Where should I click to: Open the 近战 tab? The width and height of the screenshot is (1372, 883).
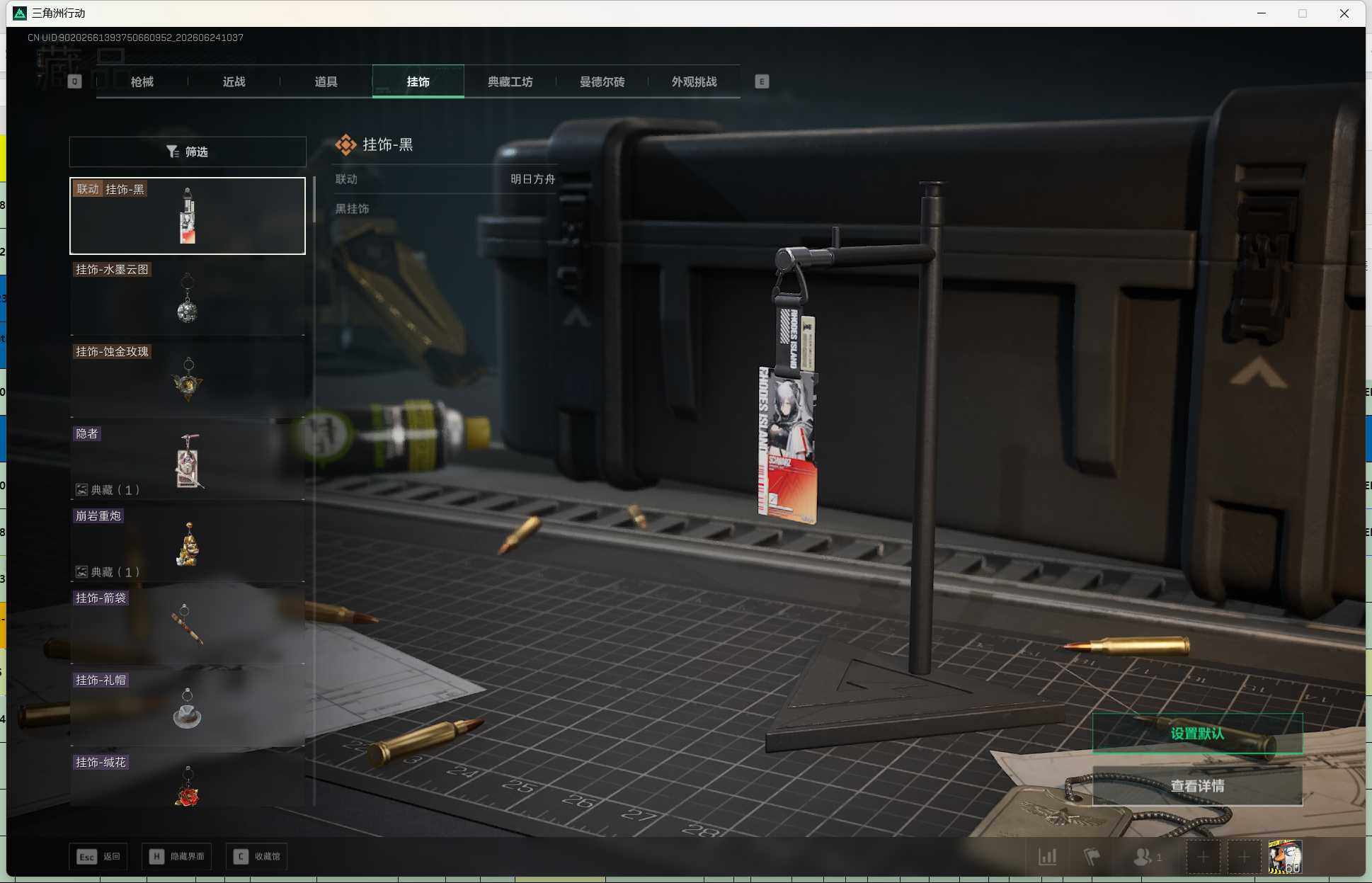pyautogui.click(x=234, y=81)
